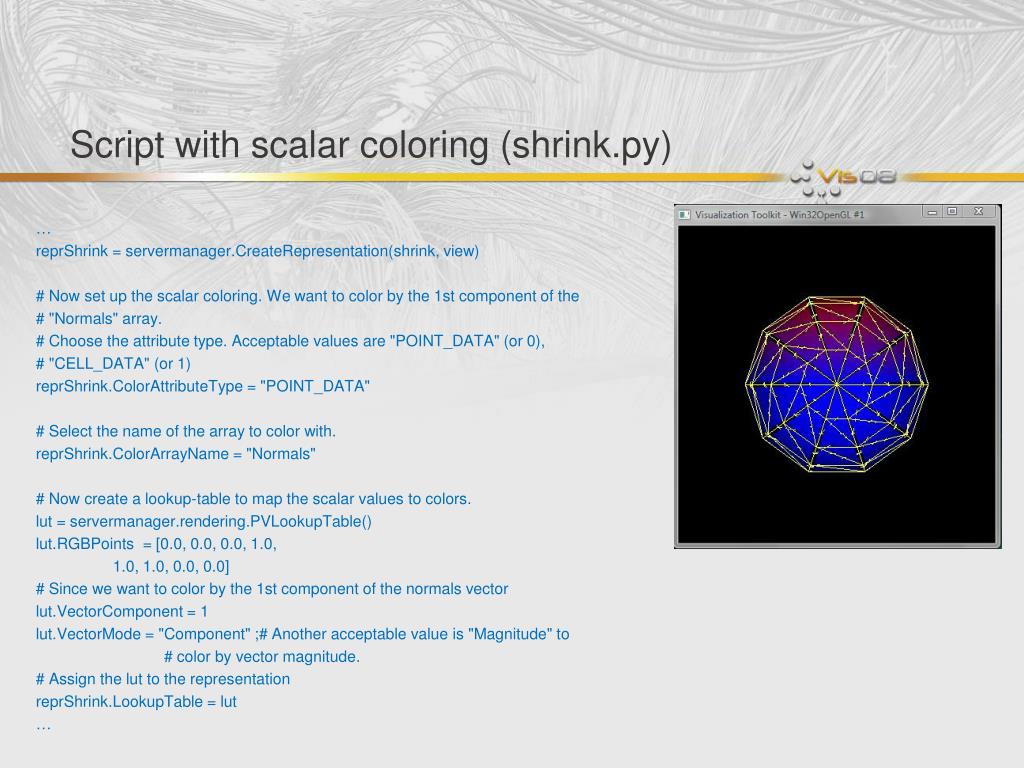
Task: Click the comment "# Choose the attribute type..."
Action: [x=290, y=342]
